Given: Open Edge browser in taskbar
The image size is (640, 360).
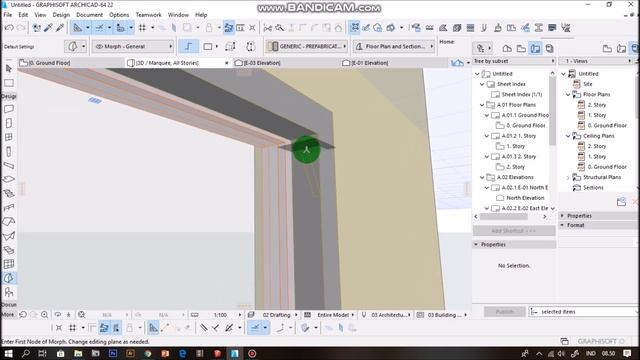Looking at the screenshot, I should [182, 353].
